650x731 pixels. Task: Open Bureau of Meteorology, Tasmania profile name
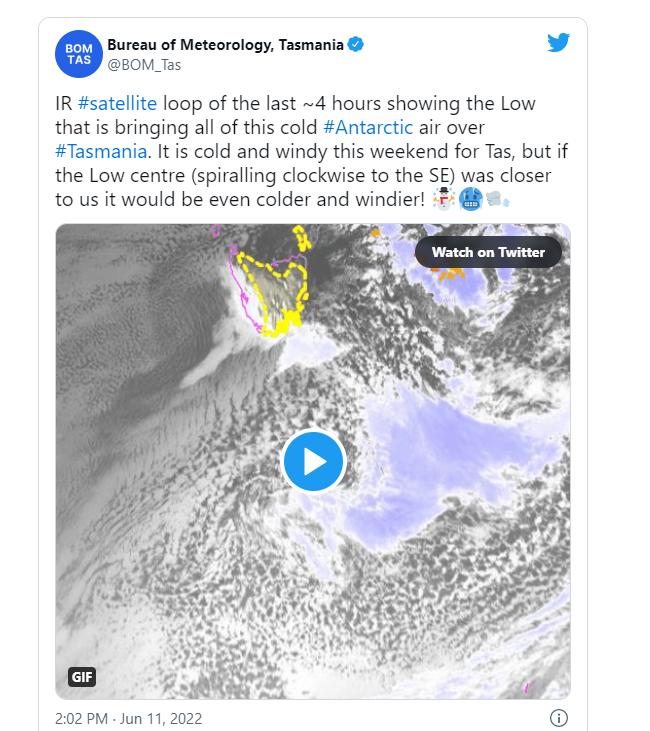tap(226, 45)
